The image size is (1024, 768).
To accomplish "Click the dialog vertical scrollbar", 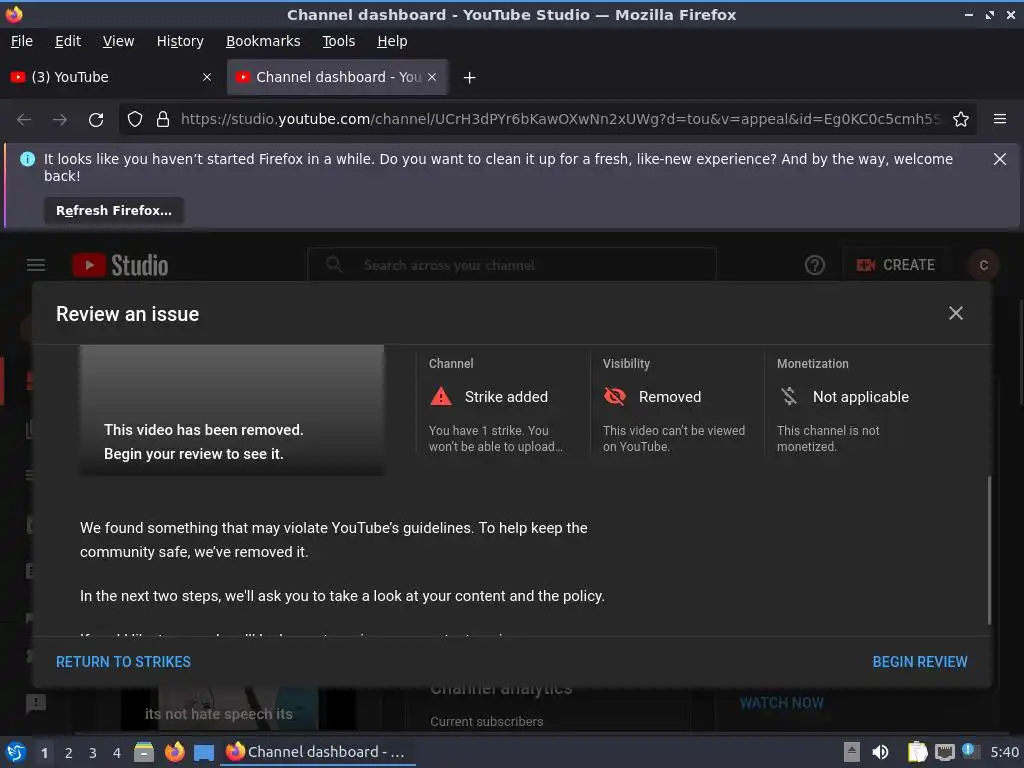I will [x=989, y=550].
